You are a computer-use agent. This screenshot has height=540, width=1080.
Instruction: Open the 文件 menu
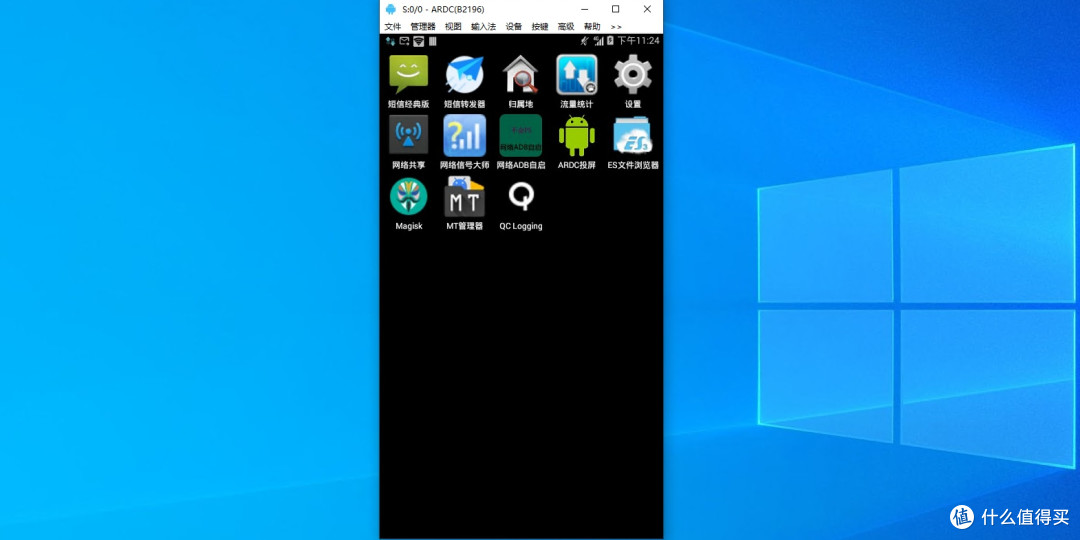click(x=393, y=26)
